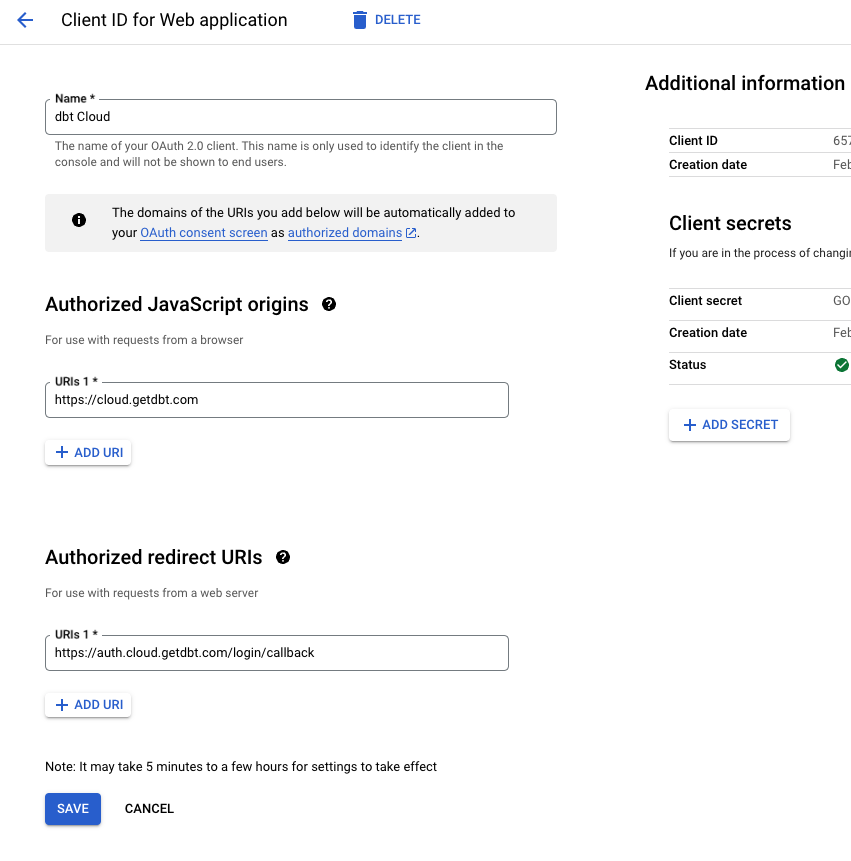The height and width of the screenshot is (861, 851).
Task: Click the green Status check icon
Action: [842, 365]
